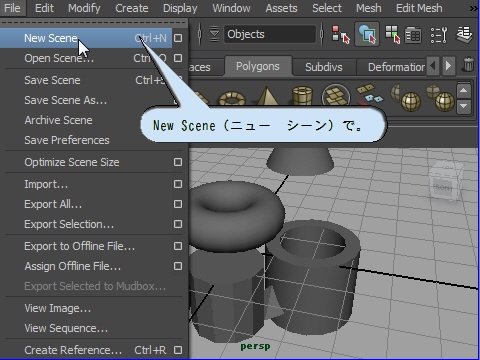Open the Display menu
Screen dimensions: 480x360
[180, 8]
